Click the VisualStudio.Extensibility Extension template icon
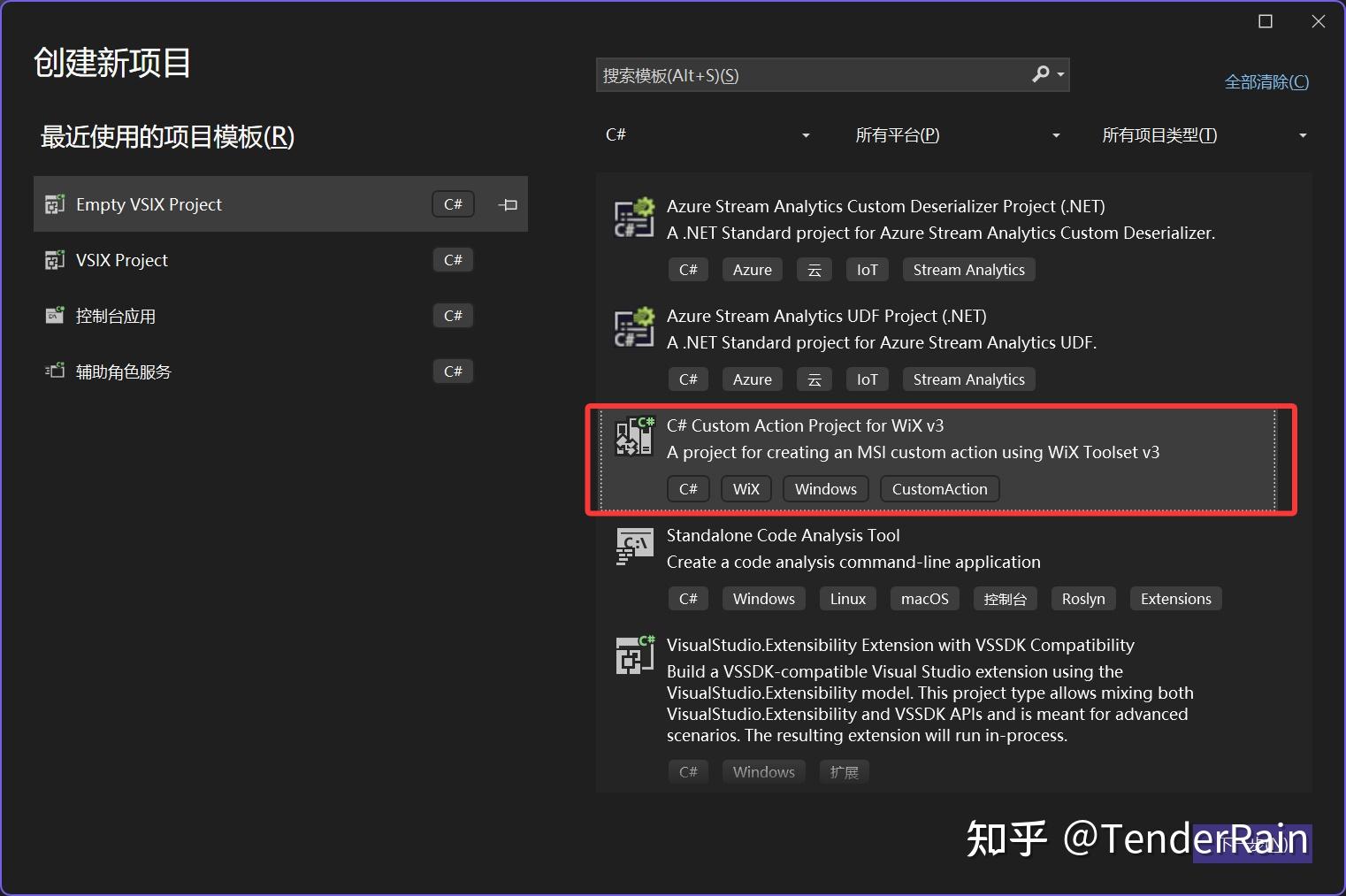Image resolution: width=1346 pixels, height=896 pixels. tap(633, 655)
